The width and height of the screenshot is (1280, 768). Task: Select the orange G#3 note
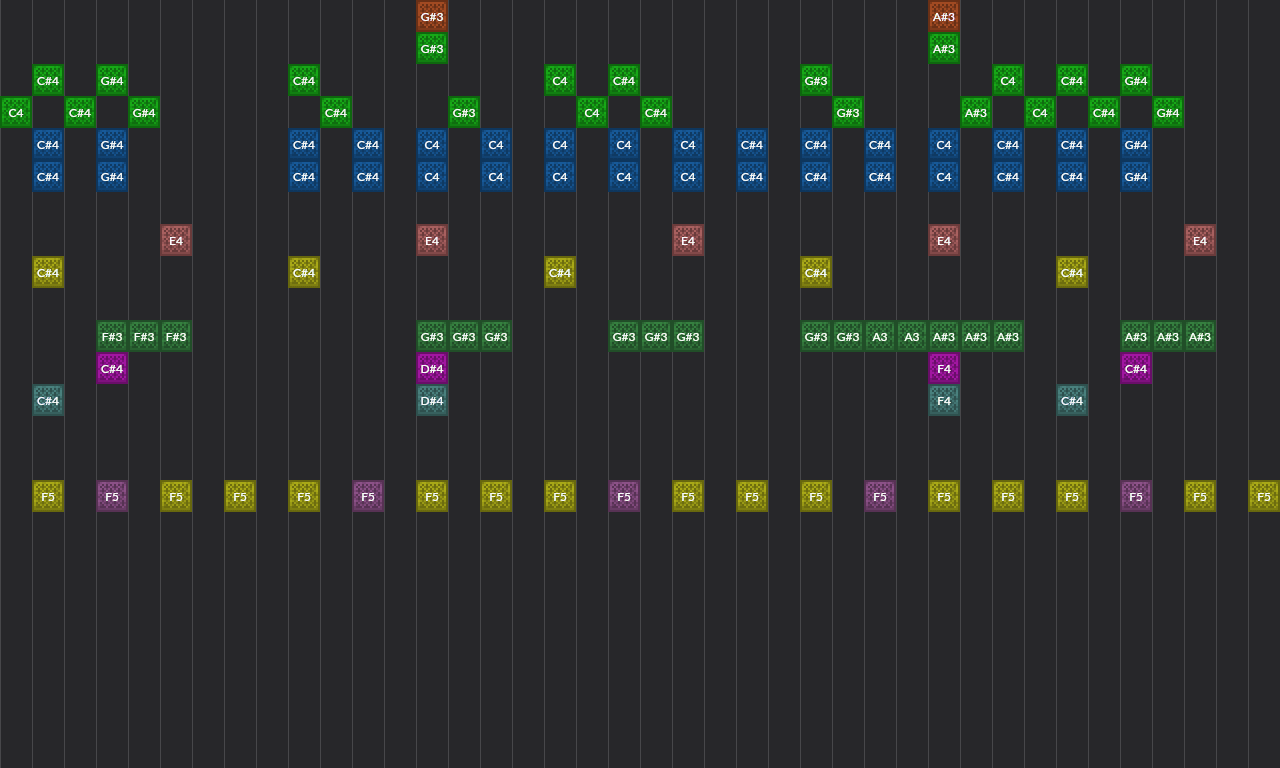pyautogui.click(x=431, y=16)
